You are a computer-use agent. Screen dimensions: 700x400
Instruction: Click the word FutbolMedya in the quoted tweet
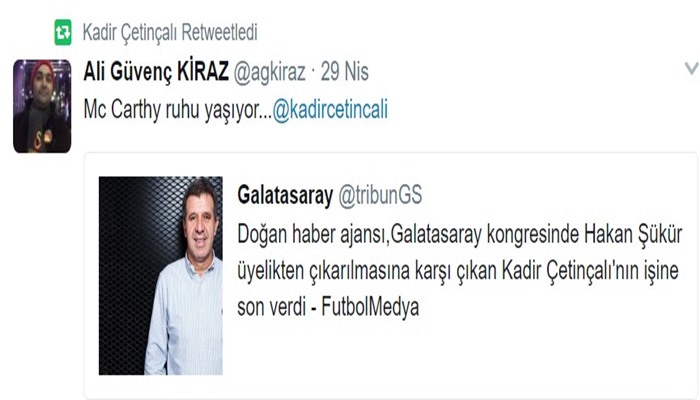(370, 307)
